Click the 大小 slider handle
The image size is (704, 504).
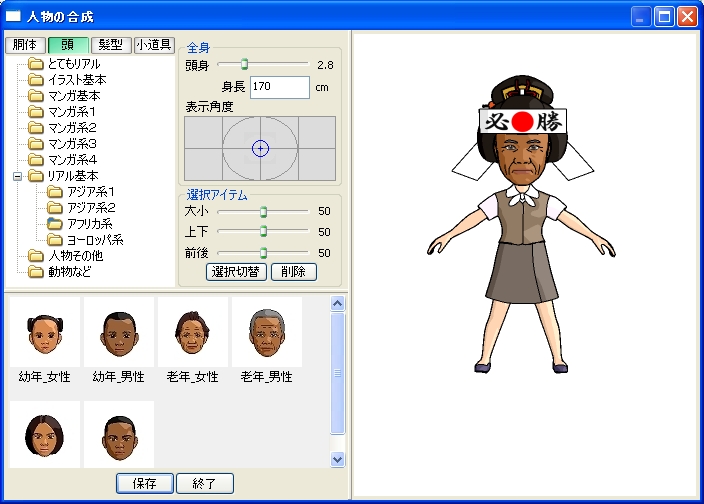[264, 211]
